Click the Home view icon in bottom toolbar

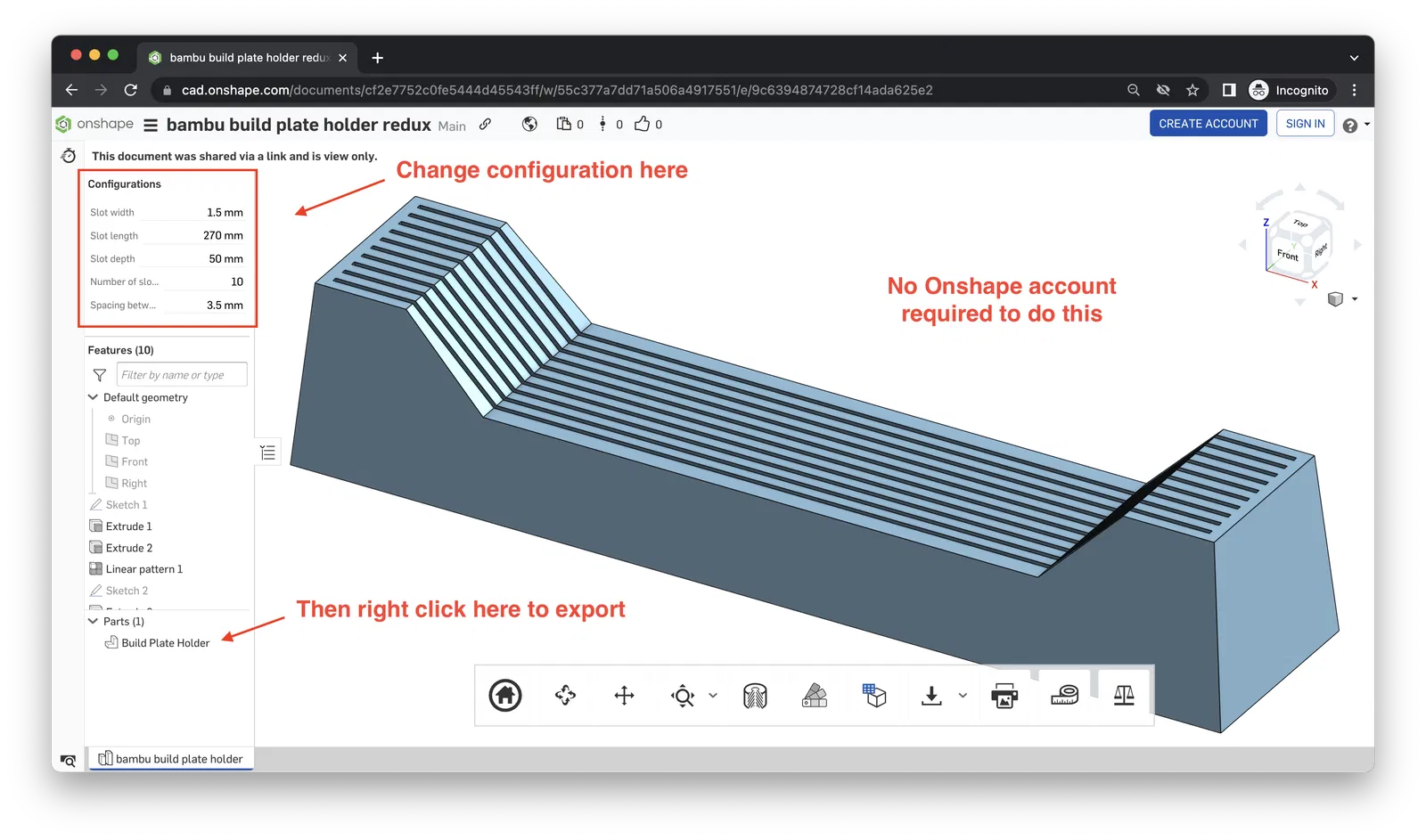(505, 696)
